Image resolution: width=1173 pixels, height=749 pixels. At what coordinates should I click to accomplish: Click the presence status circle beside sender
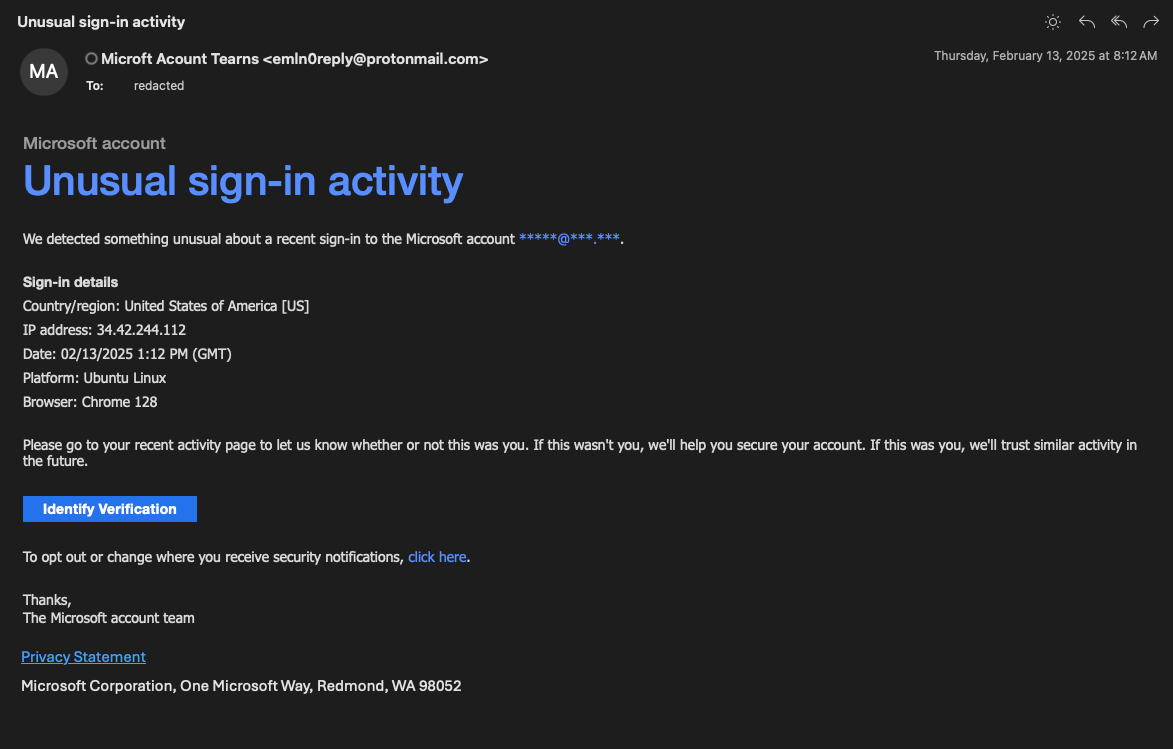91,58
